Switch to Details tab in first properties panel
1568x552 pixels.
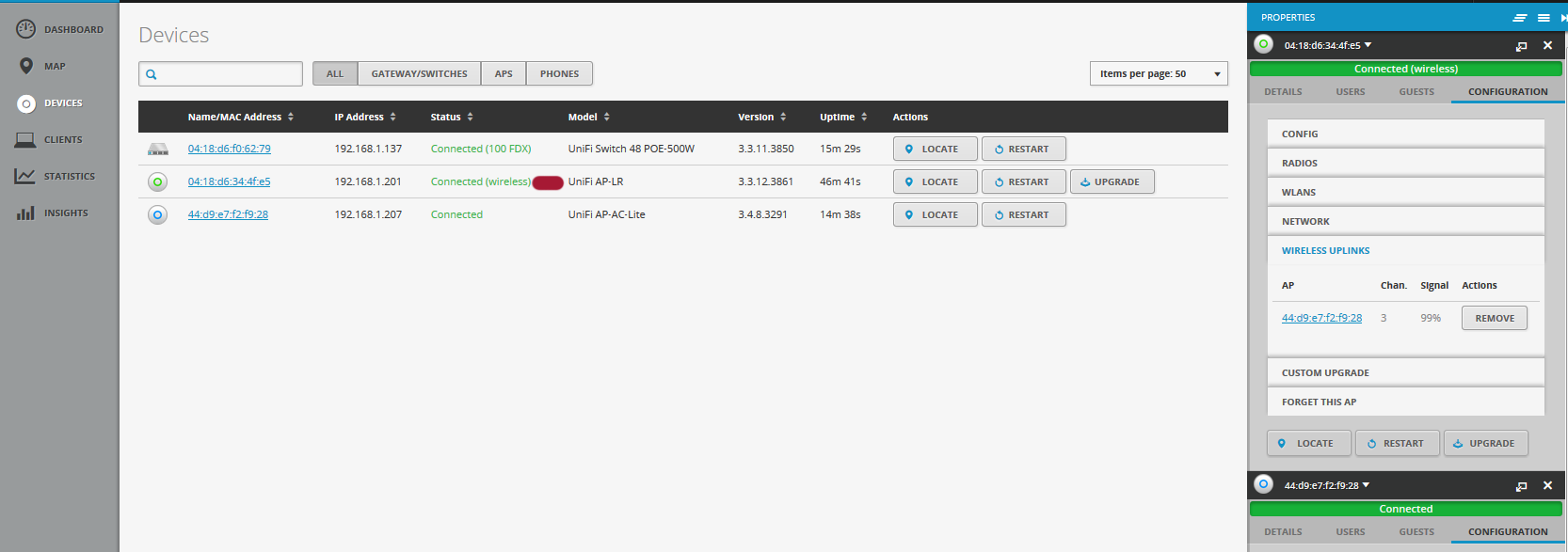point(1283,91)
